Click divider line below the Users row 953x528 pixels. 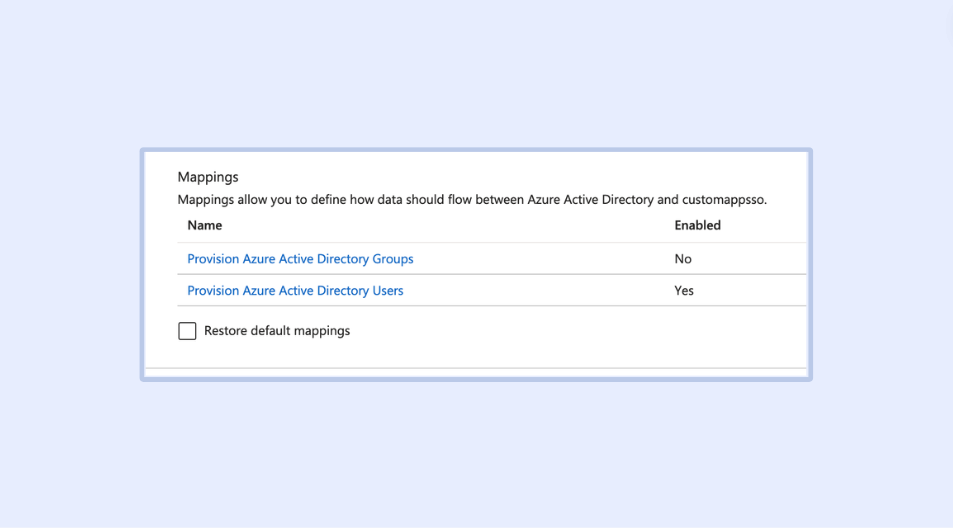pyautogui.click(x=490, y=306)
